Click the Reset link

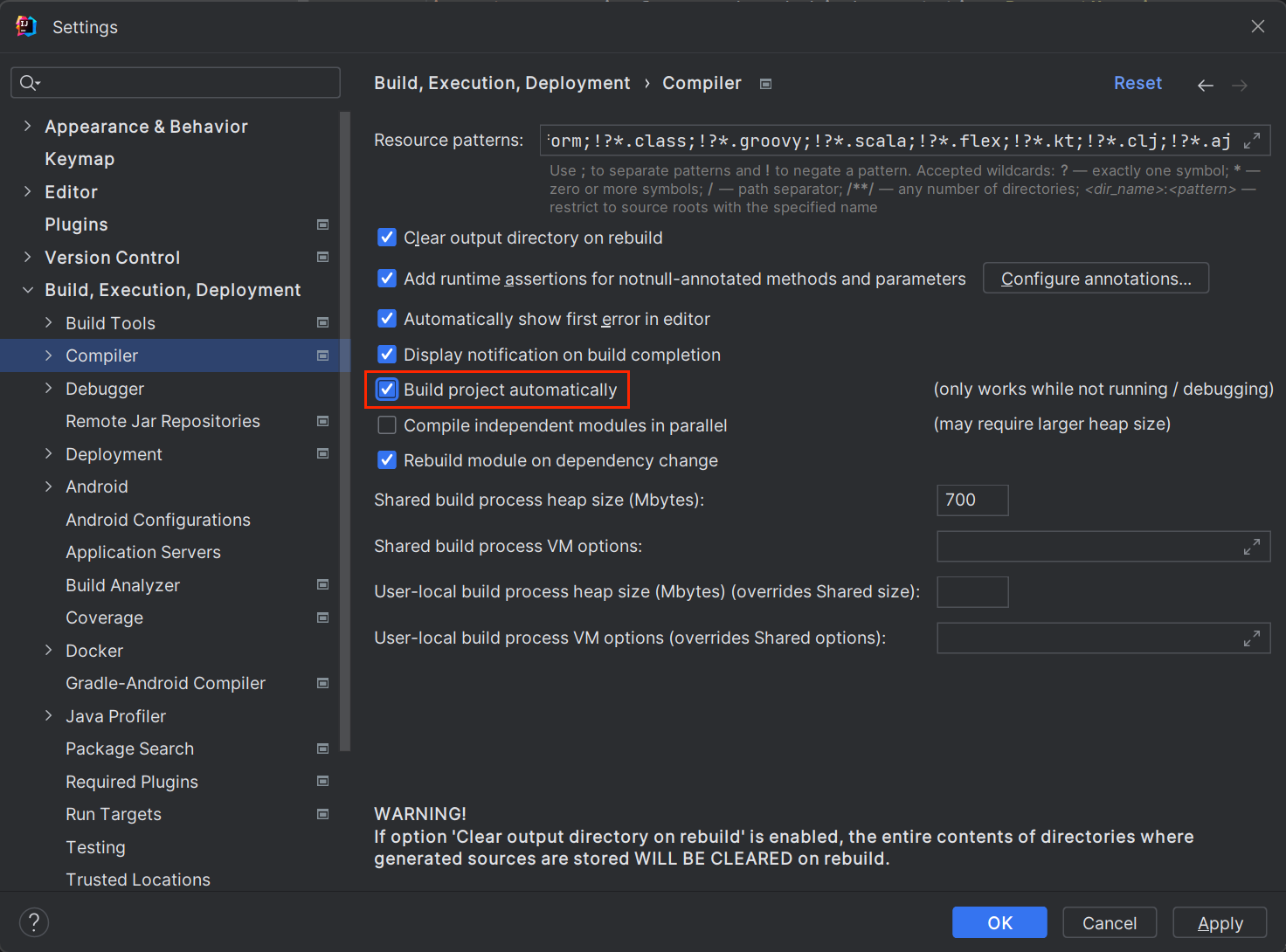(1137, 83)
